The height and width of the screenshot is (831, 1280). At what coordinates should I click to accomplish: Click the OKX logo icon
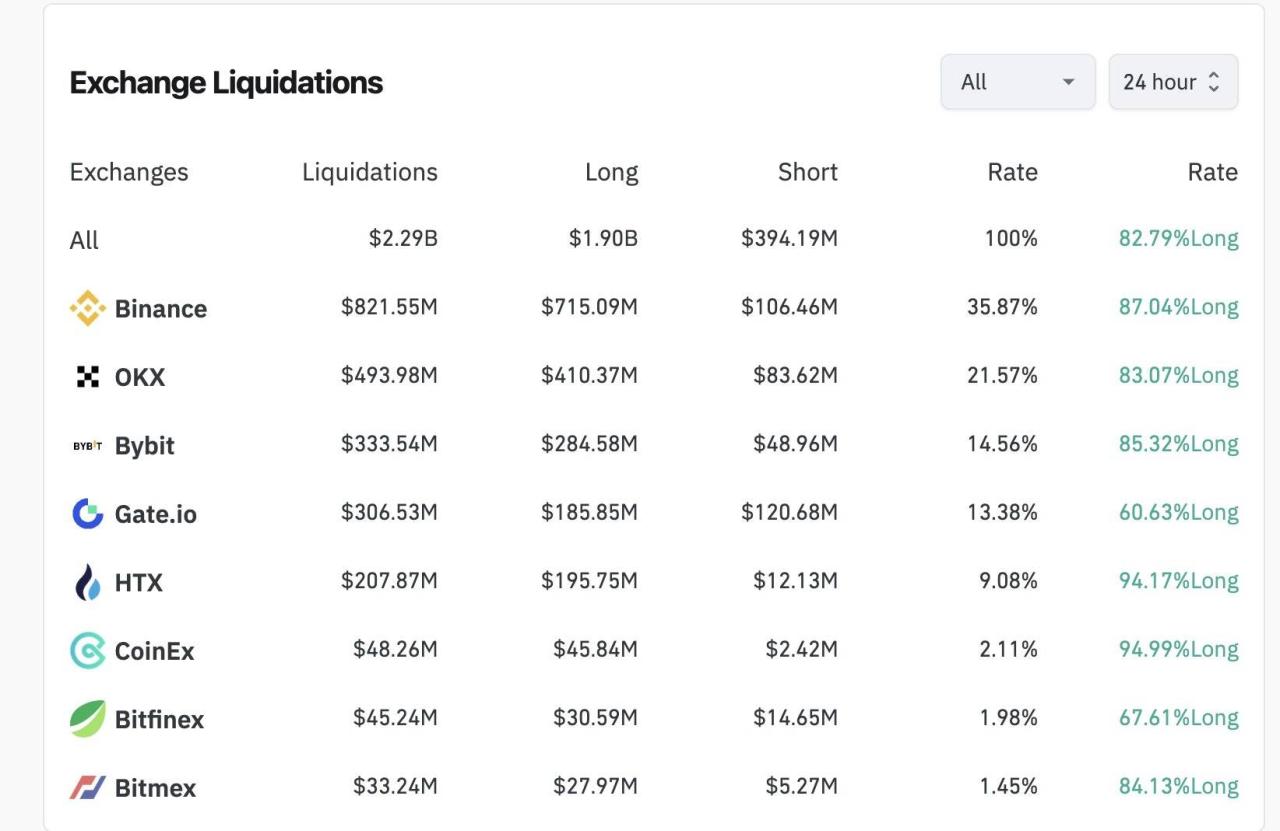(87, 377)
